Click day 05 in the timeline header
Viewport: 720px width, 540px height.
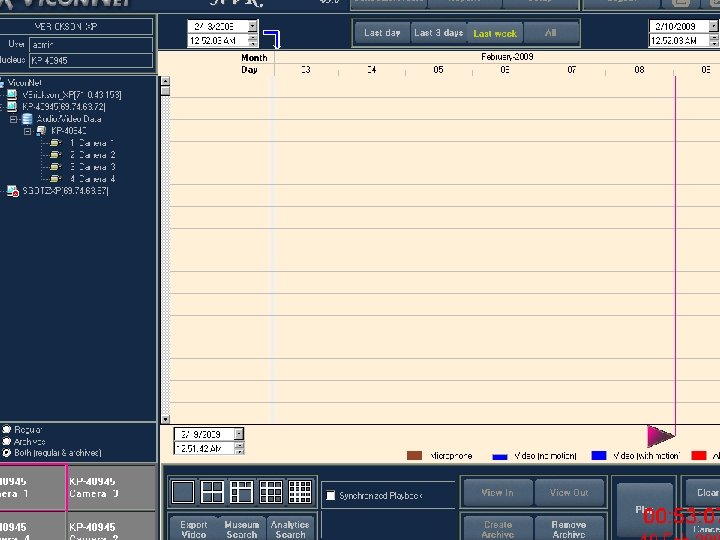point(438,70)
